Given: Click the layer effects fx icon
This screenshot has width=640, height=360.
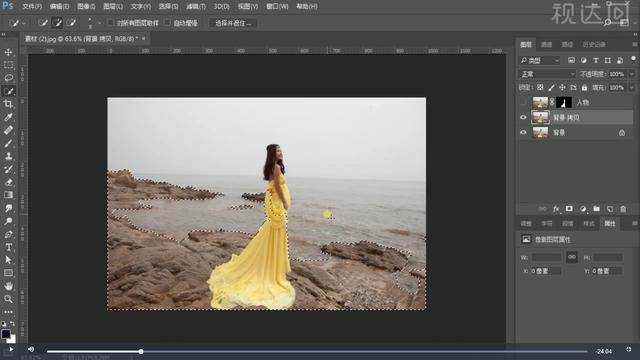Looking at the screenshot, I should tap(556, 209).
